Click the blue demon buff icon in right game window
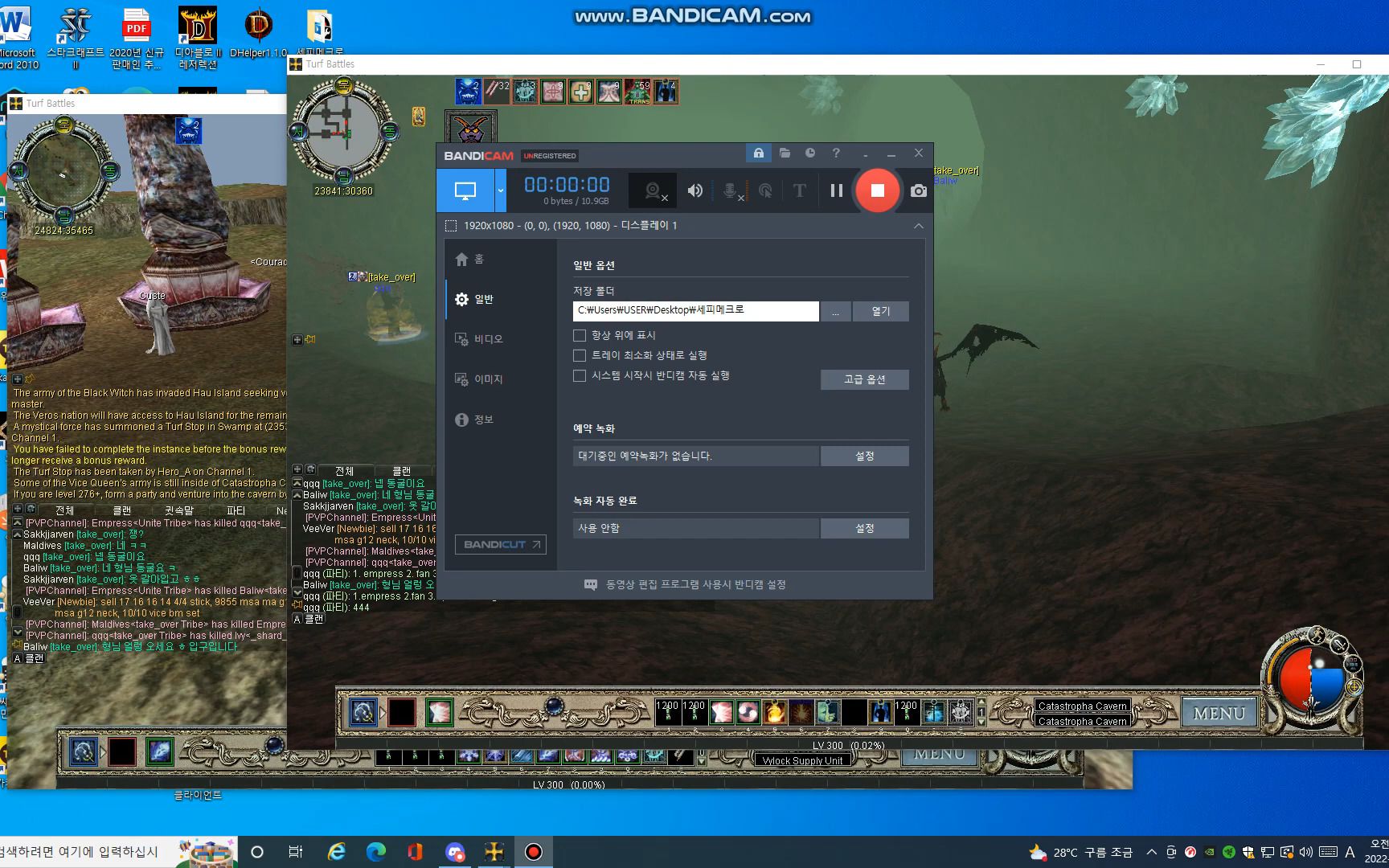Viewport: 1389px width, 868px height. tap(468, 92)
